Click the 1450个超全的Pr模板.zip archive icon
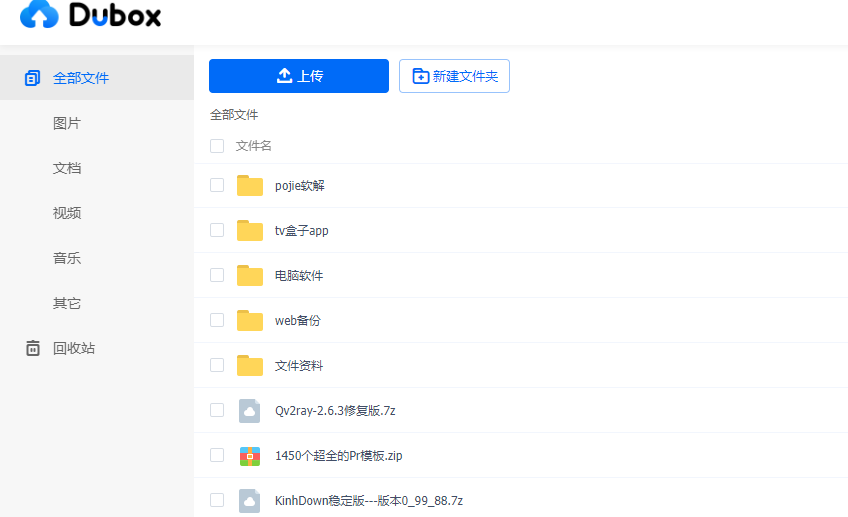Image resolution: width=848 pixels, height=517 pixels. point(250,456)
